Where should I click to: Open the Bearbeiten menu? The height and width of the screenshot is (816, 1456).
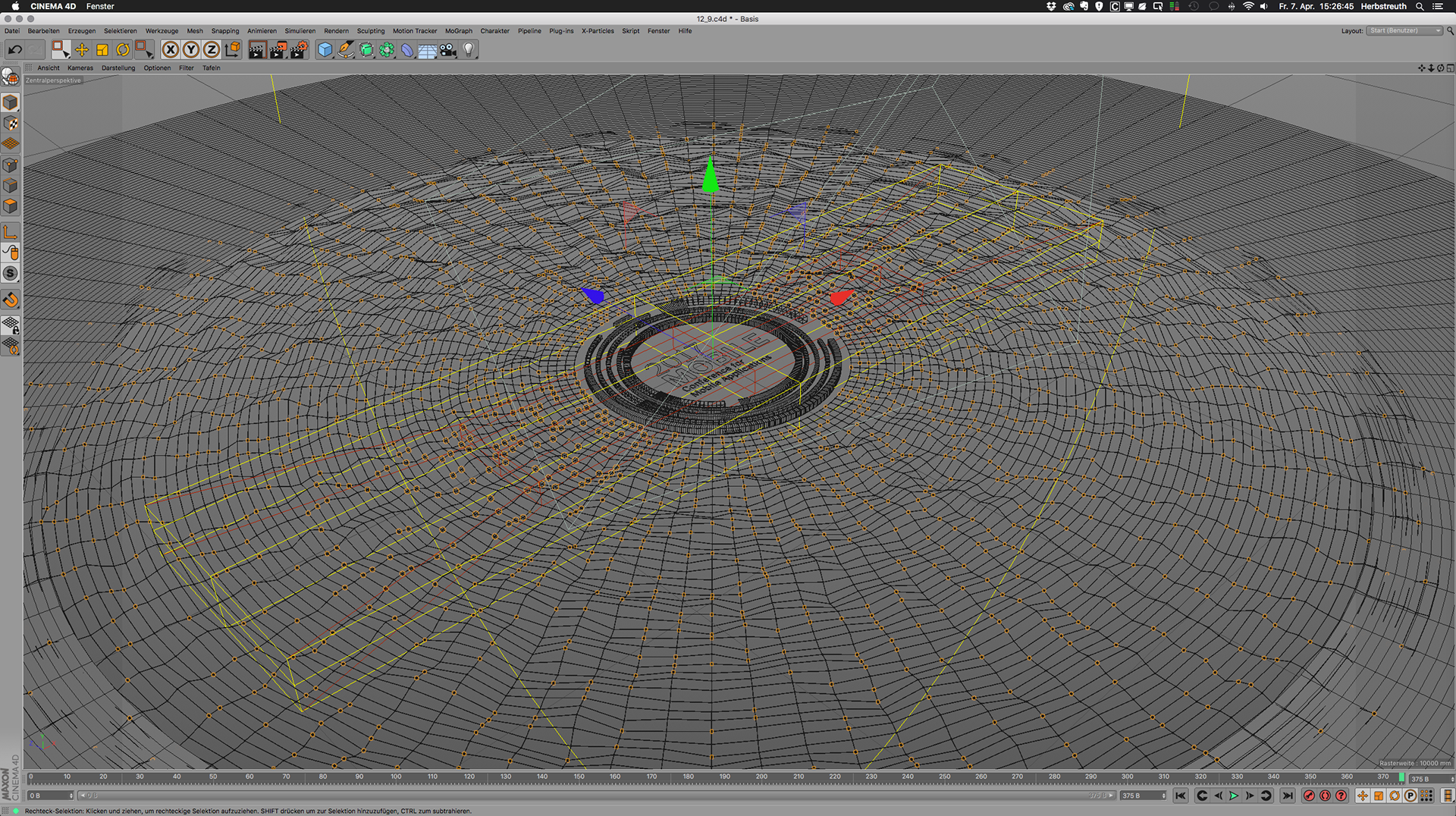[x=44, y=31]
